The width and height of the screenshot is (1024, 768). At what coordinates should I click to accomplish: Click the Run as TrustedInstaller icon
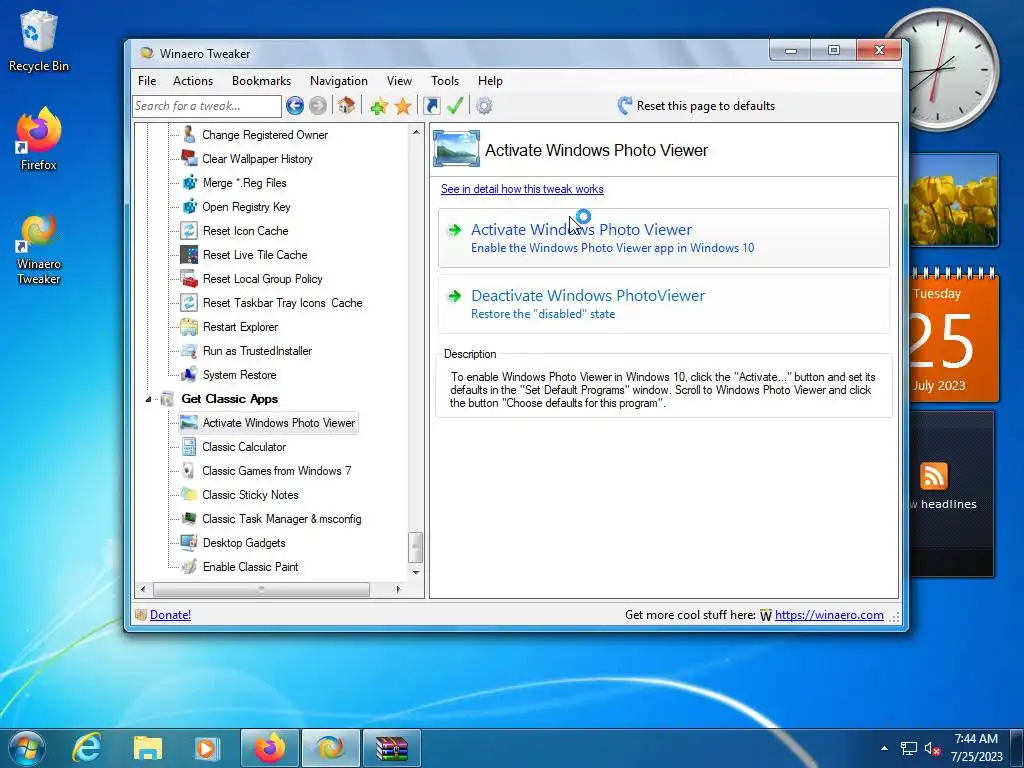click(189, 351)
